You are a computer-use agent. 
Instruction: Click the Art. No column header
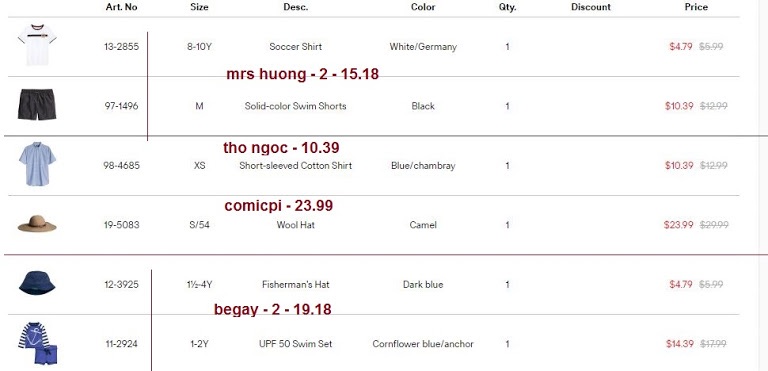point(121,7)
